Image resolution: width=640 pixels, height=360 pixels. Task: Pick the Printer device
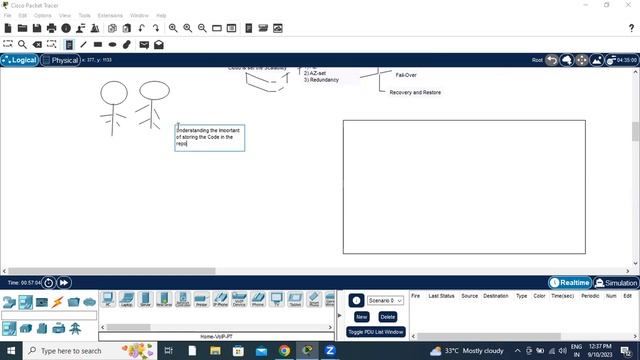tap(202, 299)
